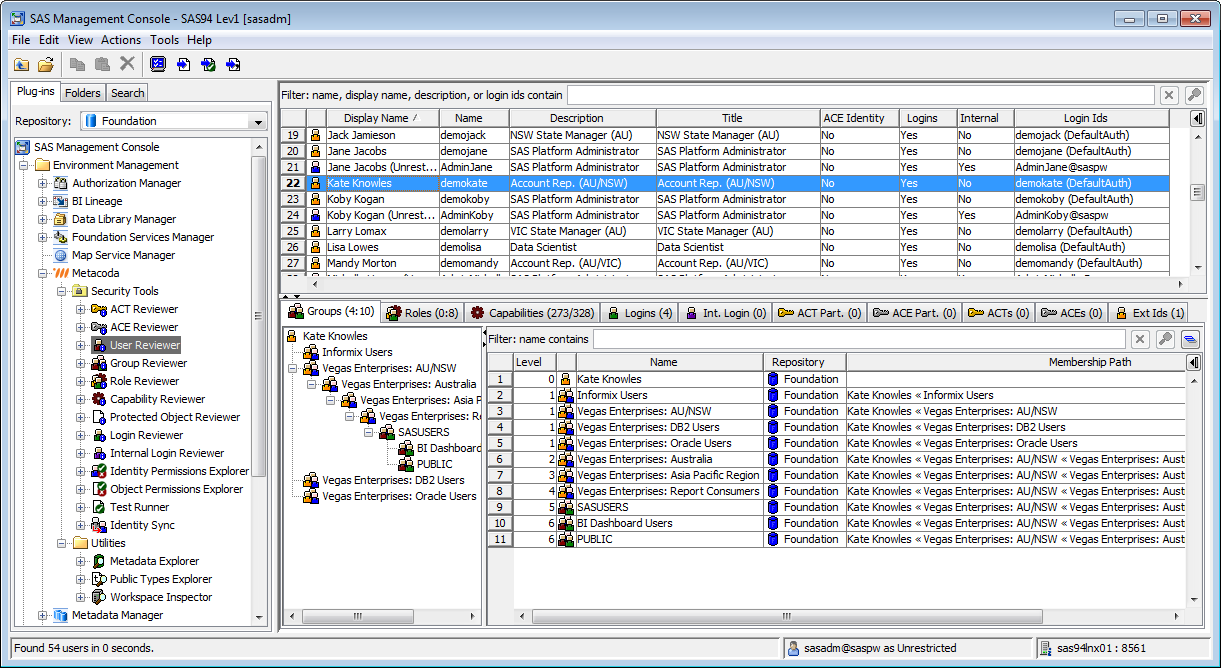Click the SASUSERS name in row 9
This screenshot has width=1221, height=668.
[603, 507]
